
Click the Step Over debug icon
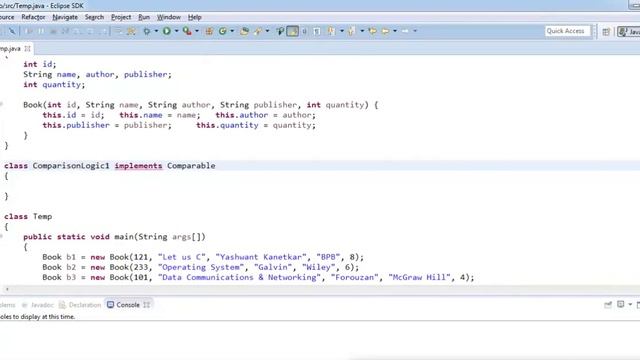[90, 31]
